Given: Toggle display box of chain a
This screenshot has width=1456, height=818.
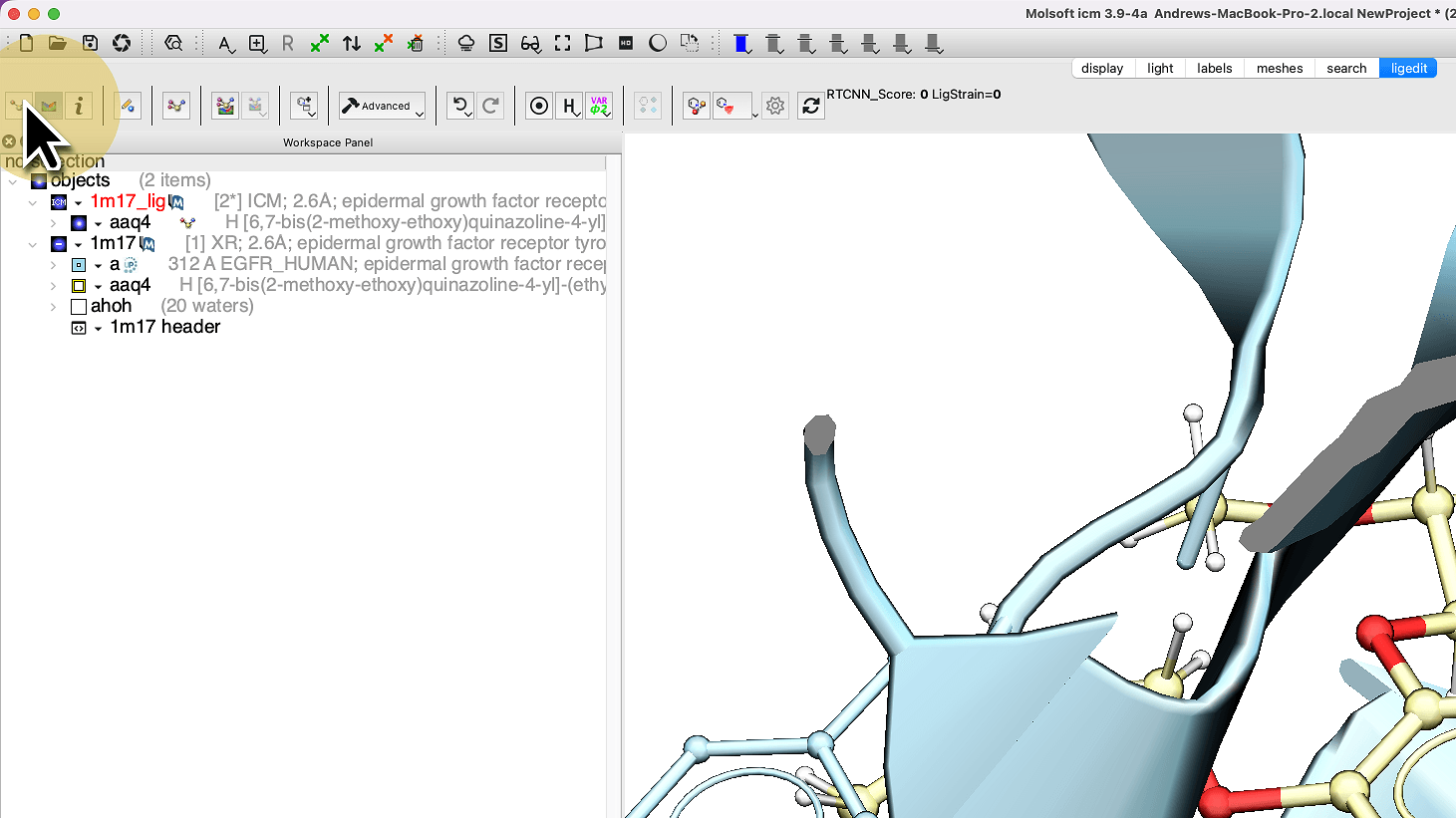Looking at the screenshot, I should tap(79, 265).
